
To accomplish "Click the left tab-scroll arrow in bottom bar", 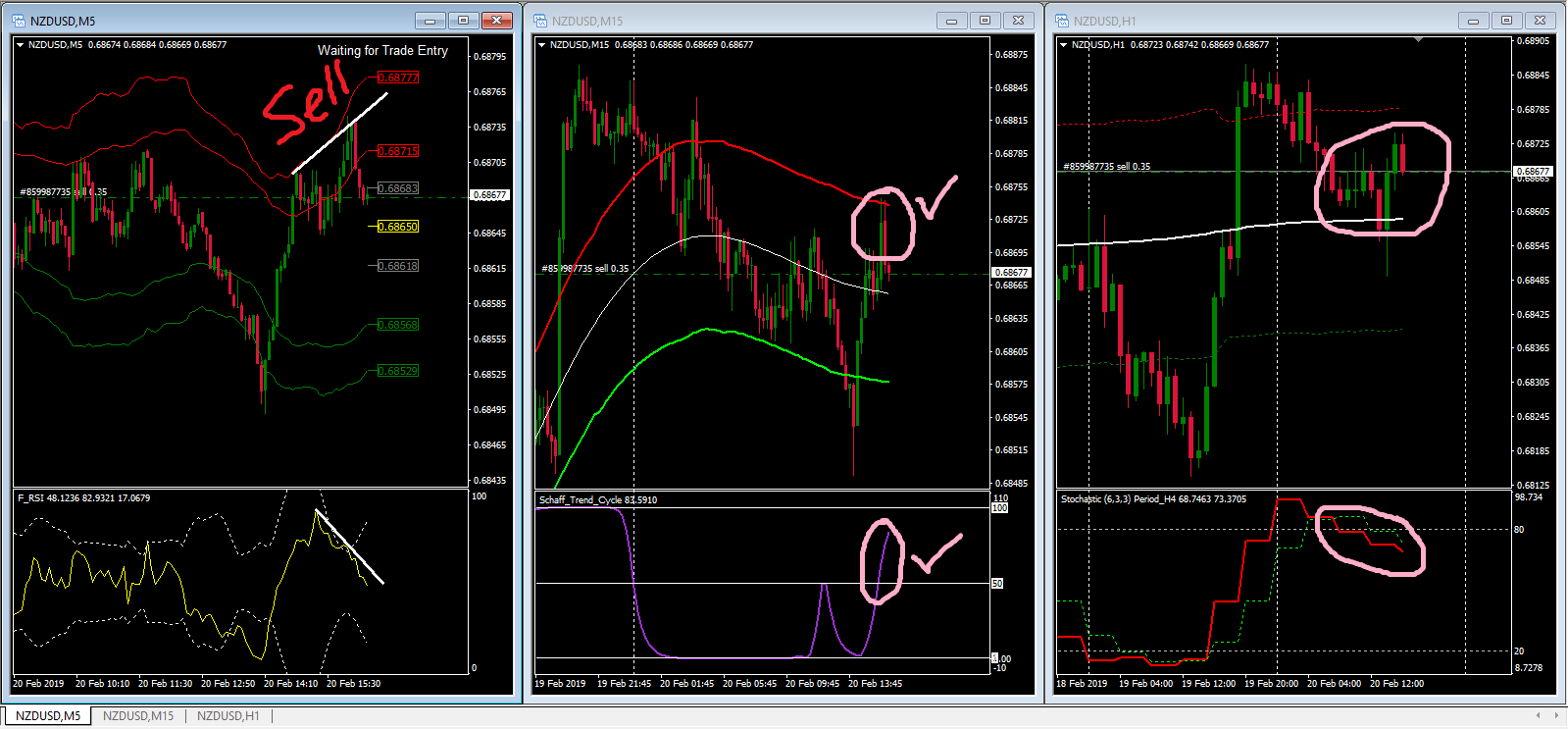I will tap(1538, 715).
